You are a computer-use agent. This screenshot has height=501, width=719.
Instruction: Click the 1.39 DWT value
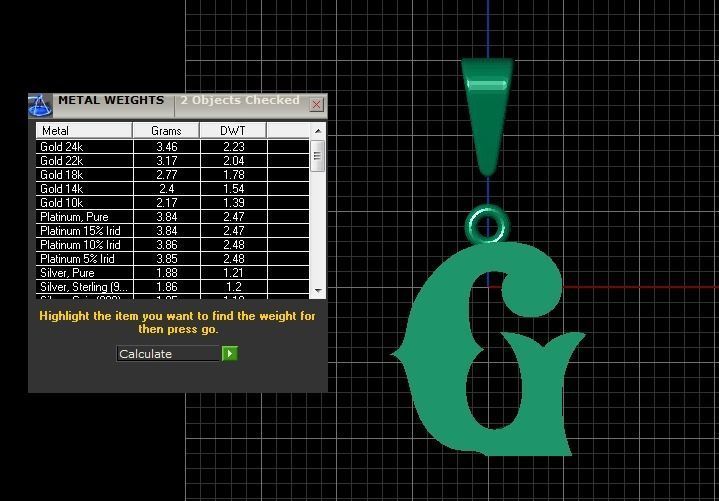tap(234, 203)
